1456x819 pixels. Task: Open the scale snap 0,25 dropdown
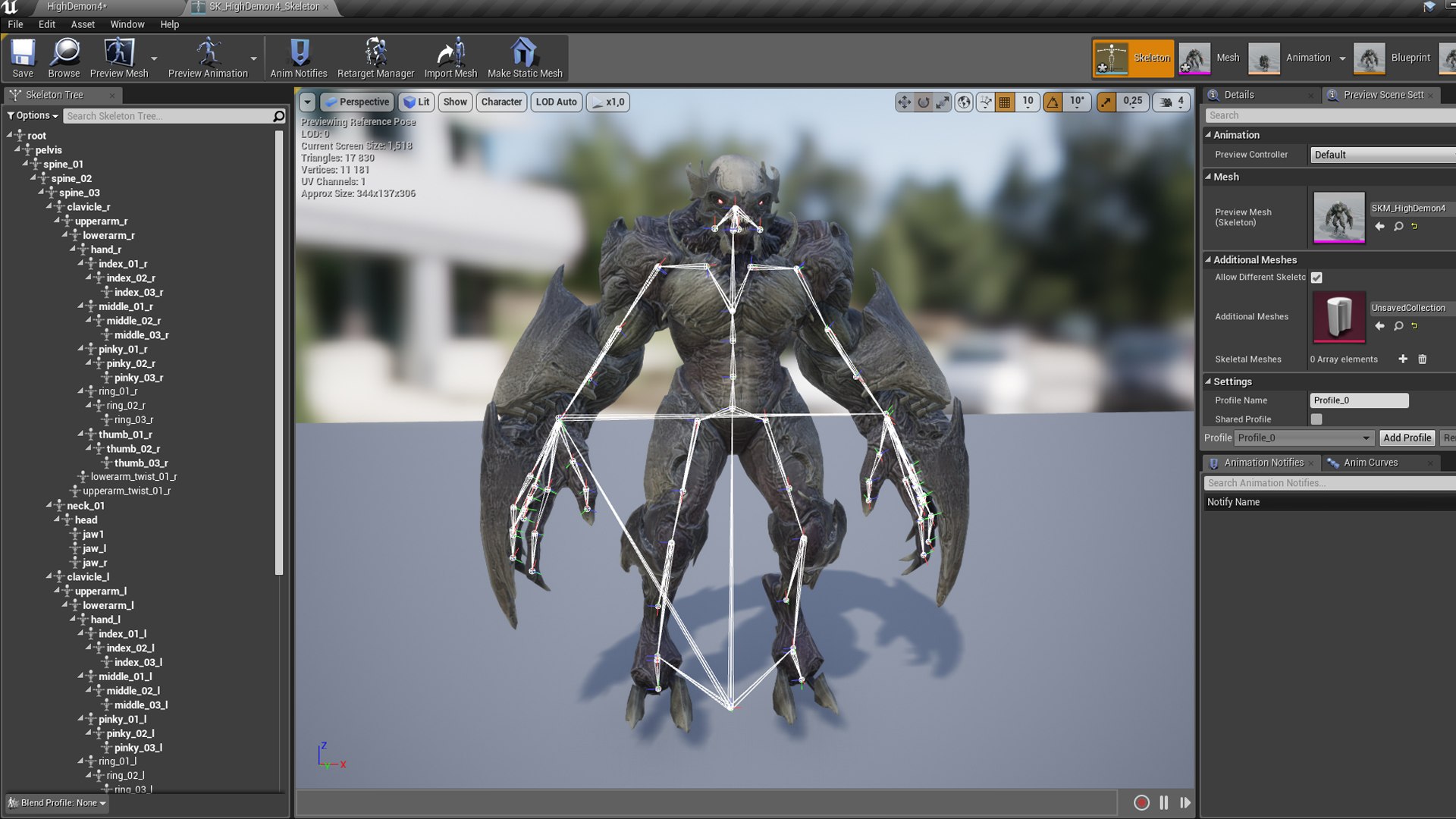coord(1133,102)
